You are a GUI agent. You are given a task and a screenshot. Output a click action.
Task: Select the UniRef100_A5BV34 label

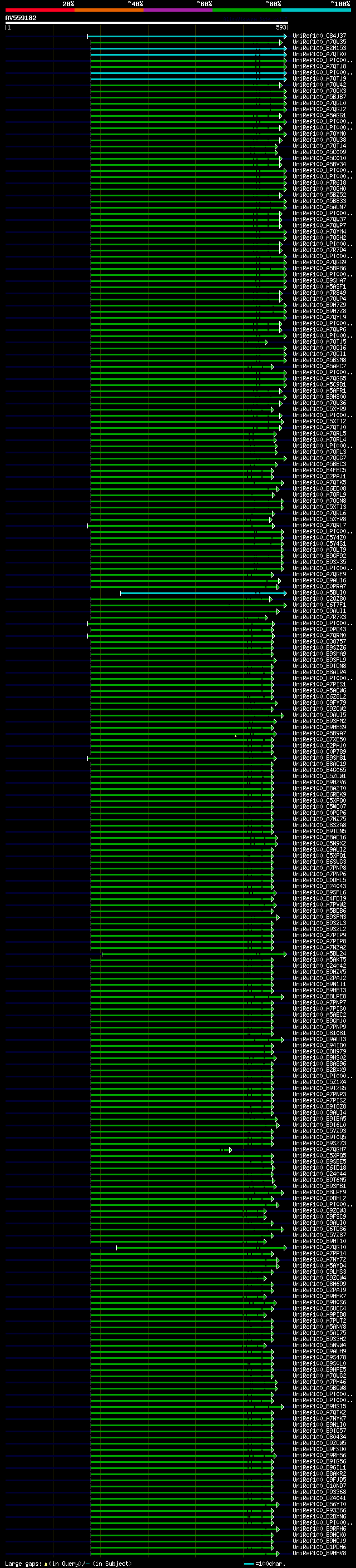pos(319,164)
